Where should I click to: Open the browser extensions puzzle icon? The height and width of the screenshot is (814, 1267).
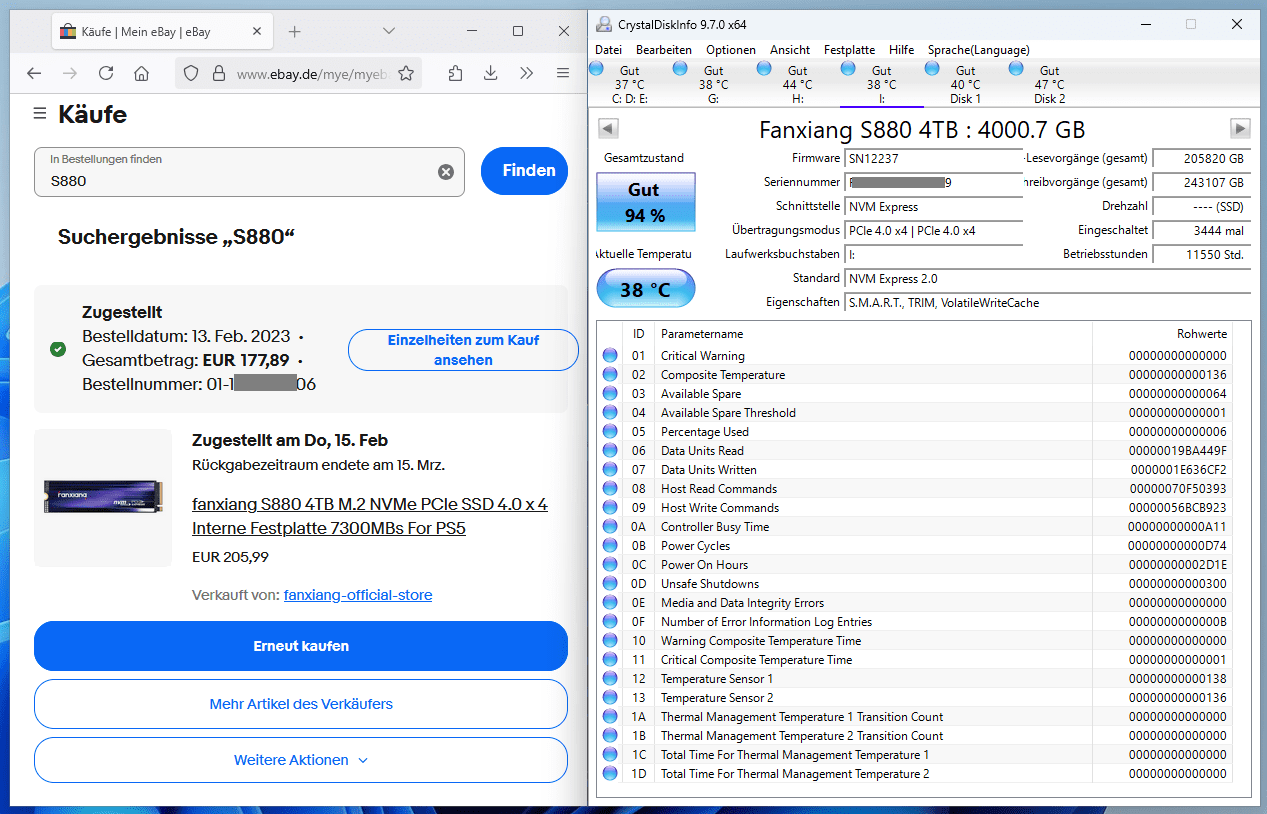(x=455, y=73)
